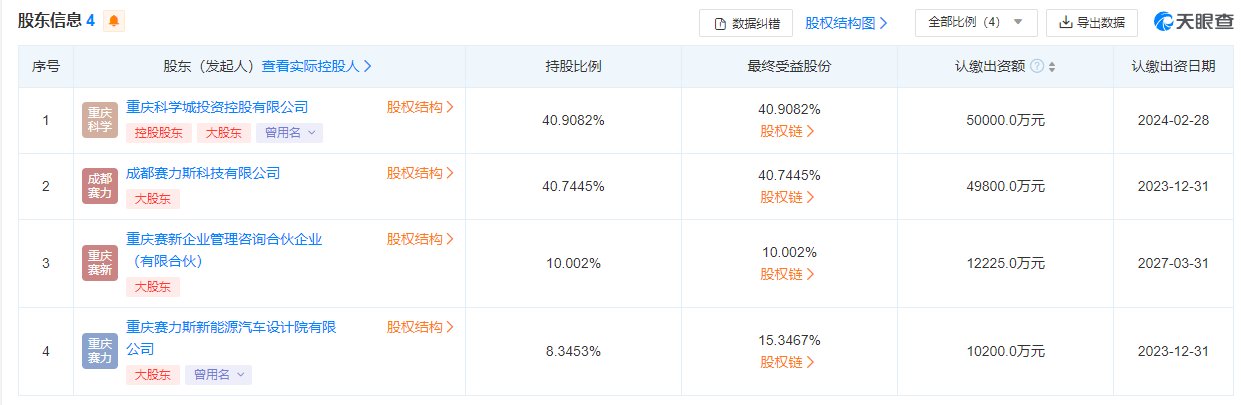The height and width of the screenshot is (405, 1241).
Task: Open 股权链 for the 40.7445% row
Action: pyautogui.click(x=788, y=197)
